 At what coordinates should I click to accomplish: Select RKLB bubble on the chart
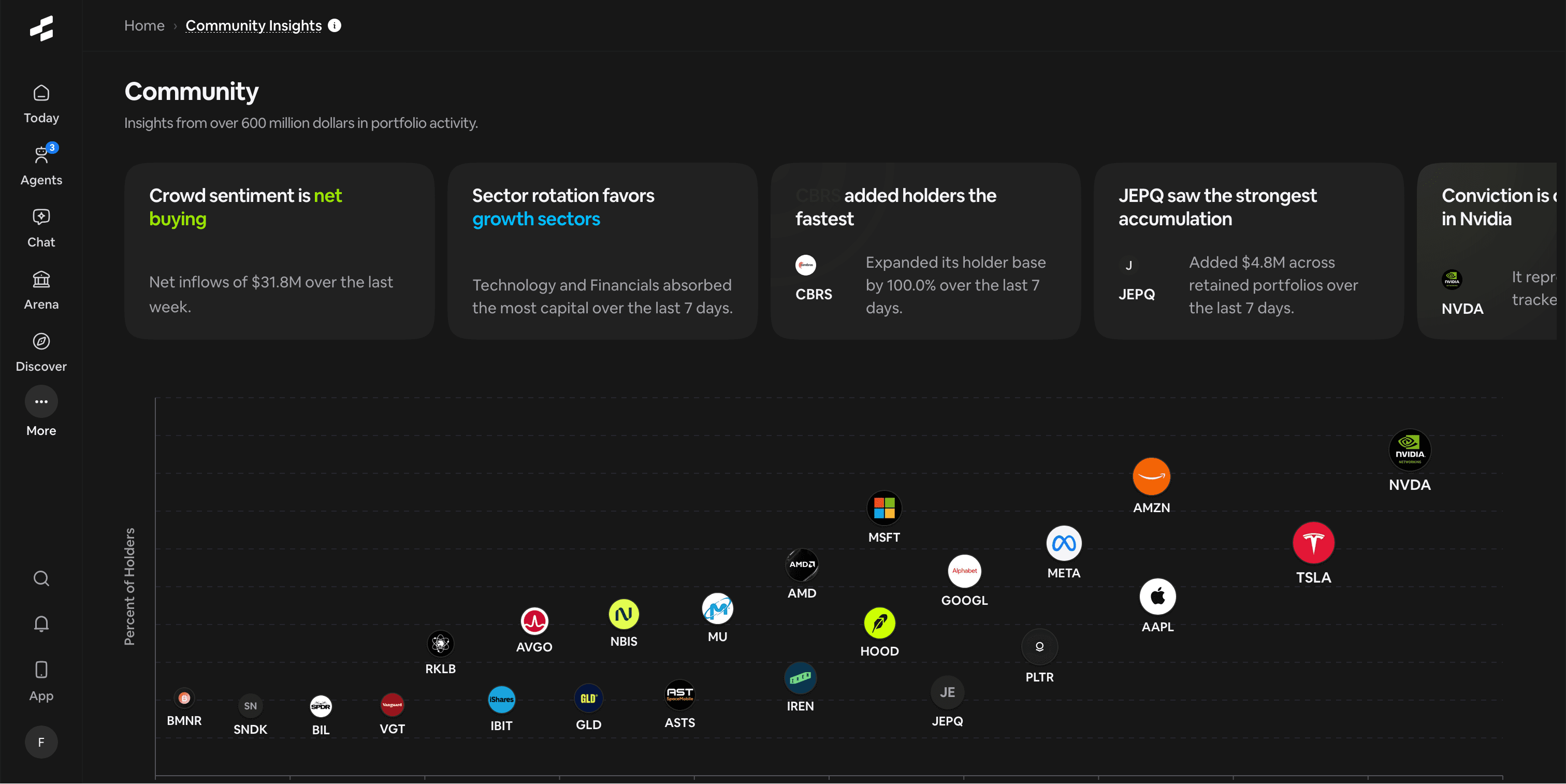[x=440, y=644]
